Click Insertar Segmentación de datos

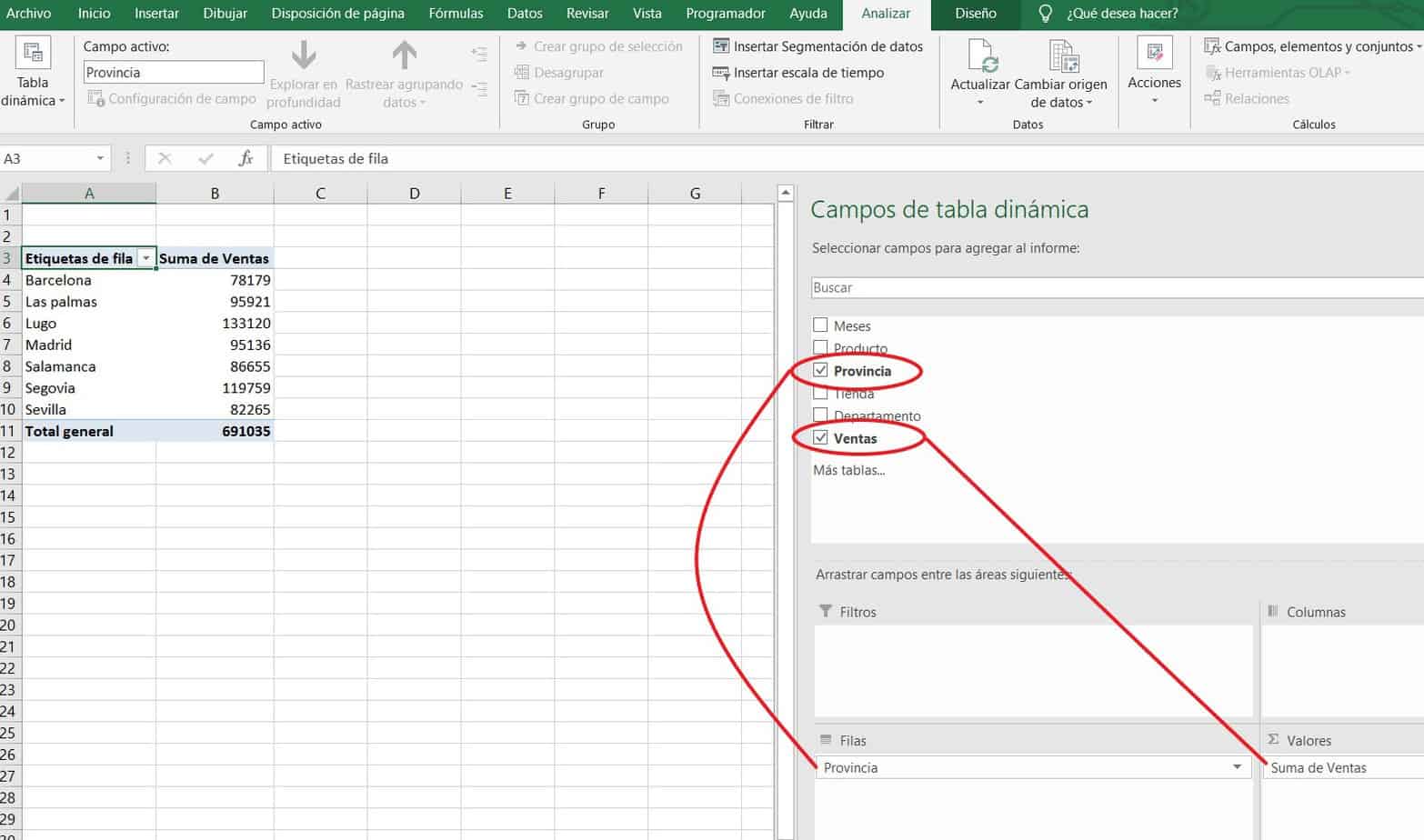pos(817,46)
